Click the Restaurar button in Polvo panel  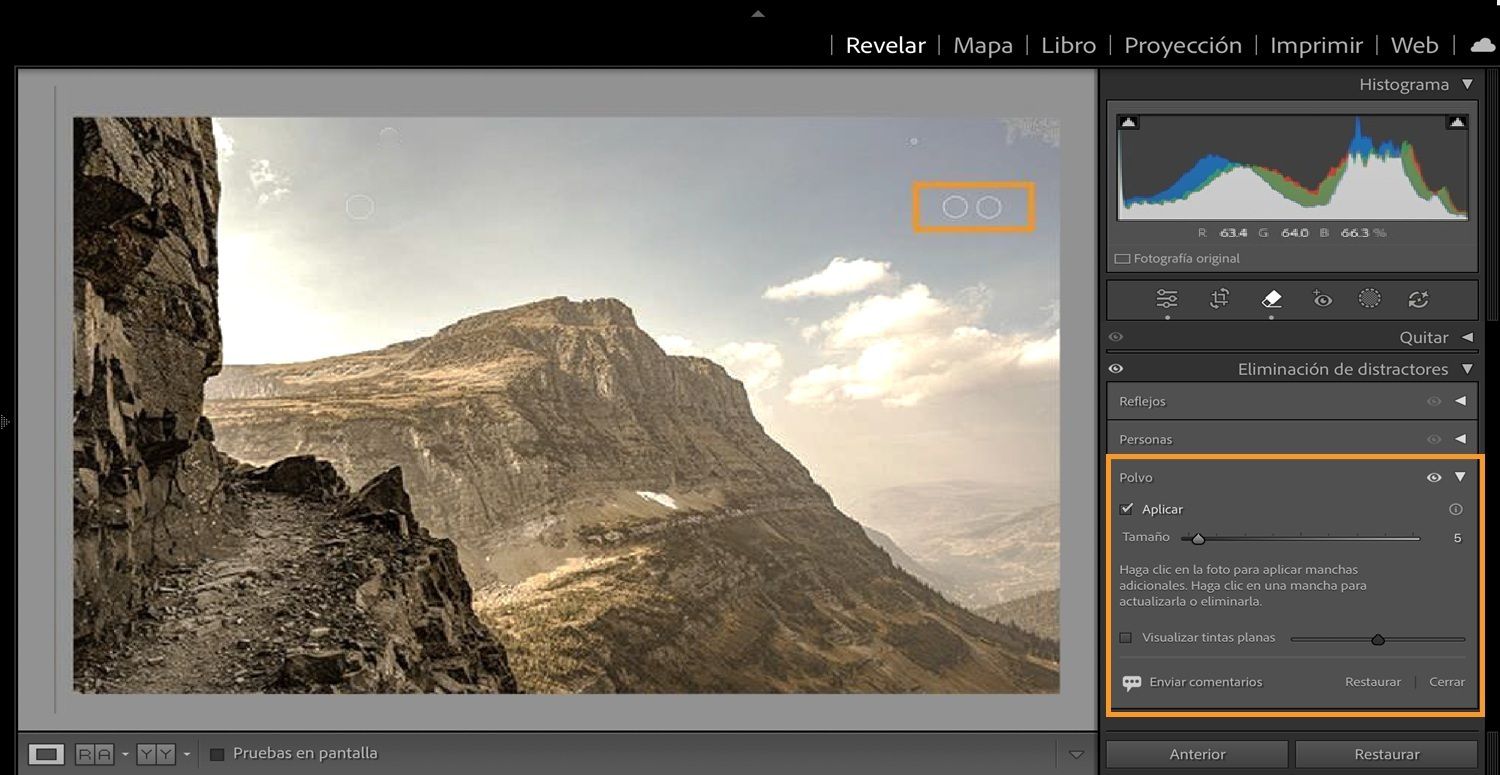point(1372,682)
